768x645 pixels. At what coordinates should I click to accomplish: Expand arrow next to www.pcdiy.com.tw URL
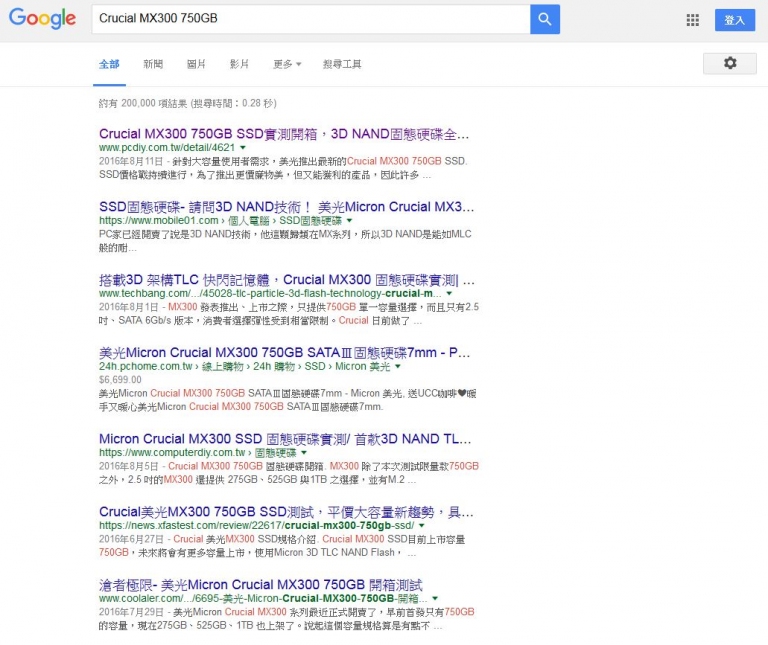tap(242, 147)
